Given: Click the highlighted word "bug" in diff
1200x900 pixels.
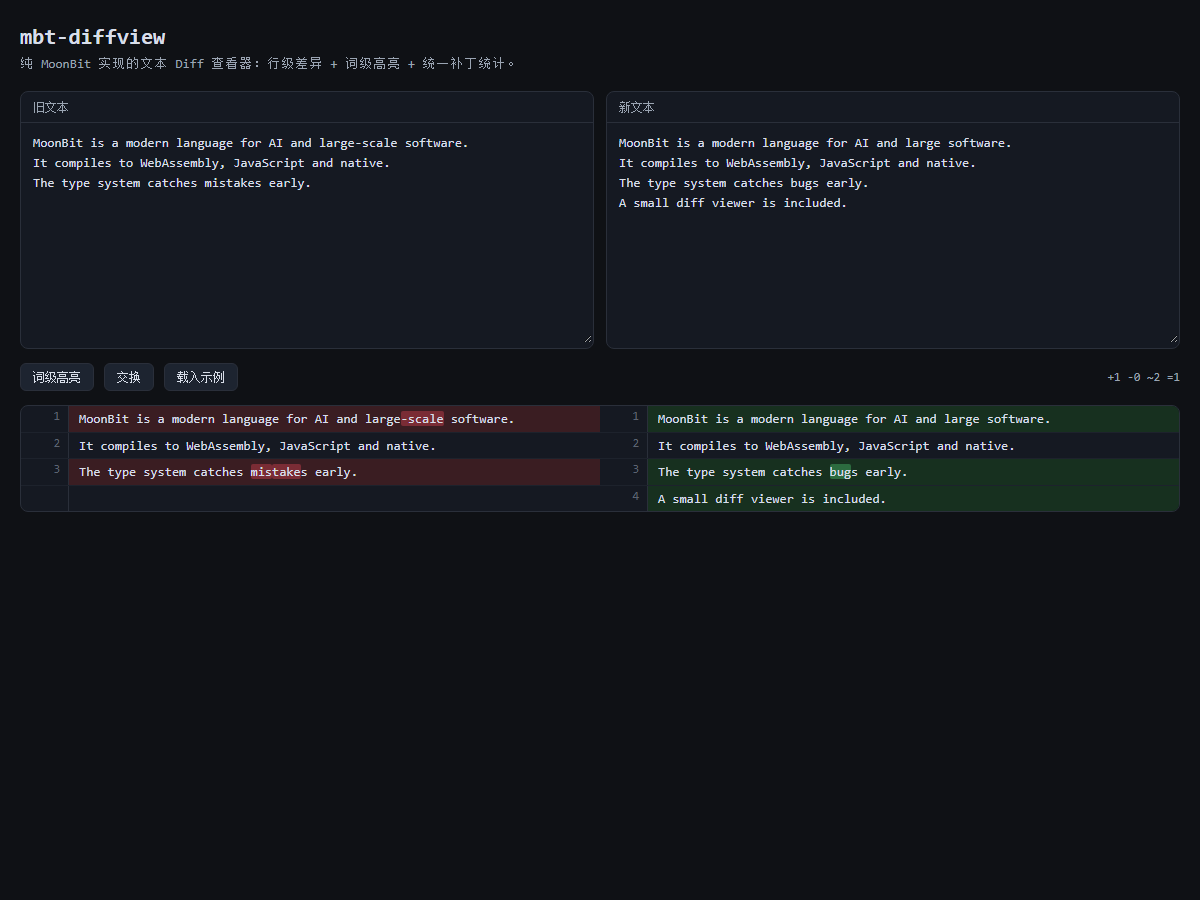Looking at the screenshot, I should point(840,472).
